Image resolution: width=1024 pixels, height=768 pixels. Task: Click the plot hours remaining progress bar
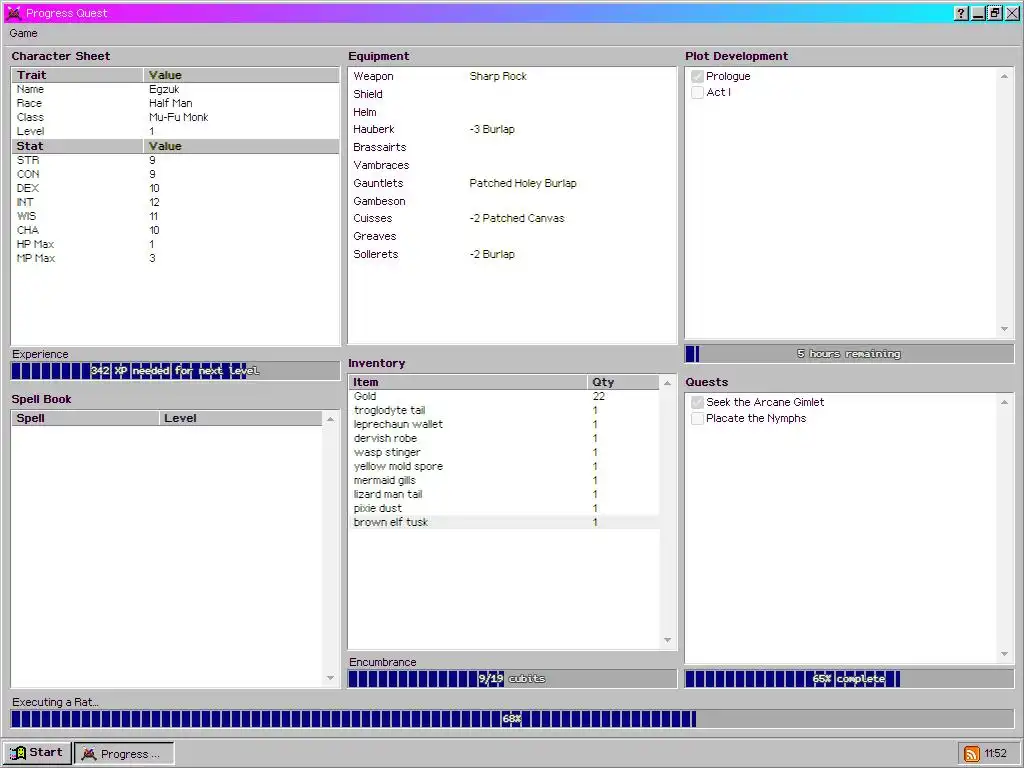(x=849, y=354)
